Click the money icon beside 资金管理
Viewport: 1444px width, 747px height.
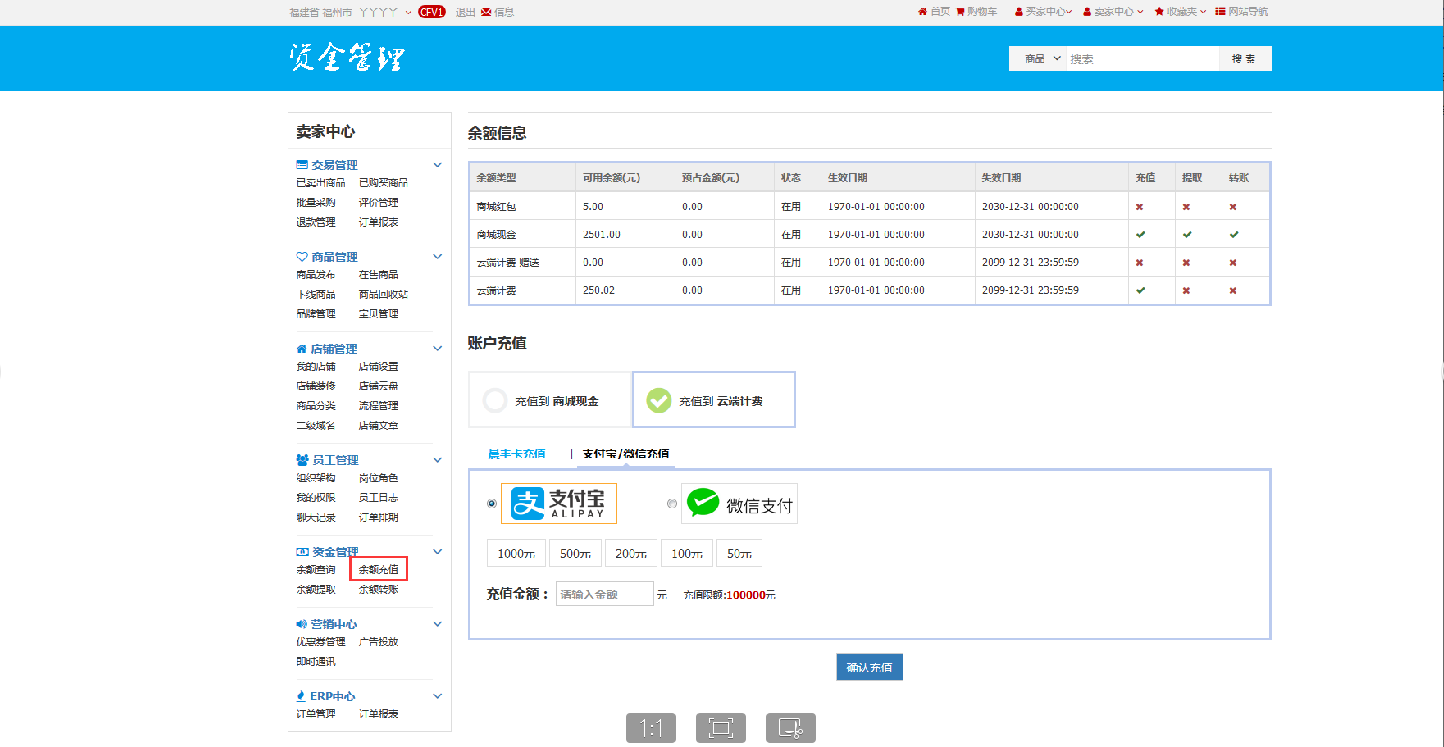[302, 552]
